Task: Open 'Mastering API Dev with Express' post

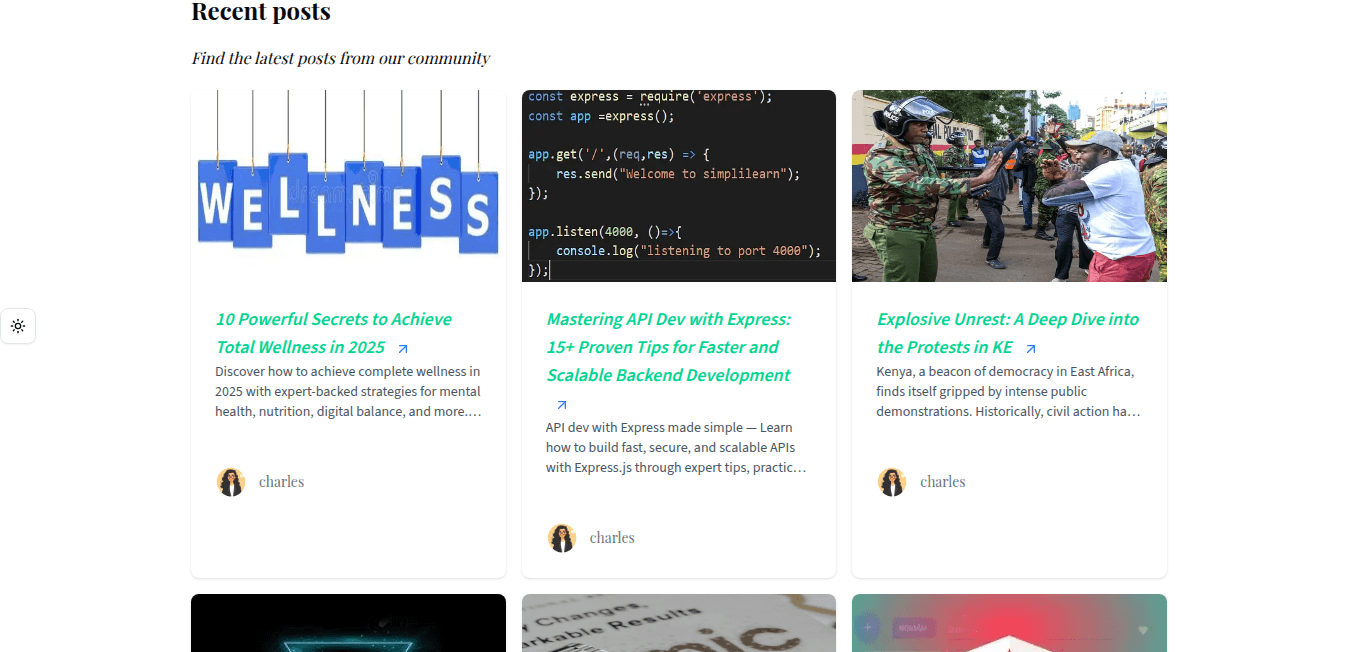Action: (x=668, y=347)
